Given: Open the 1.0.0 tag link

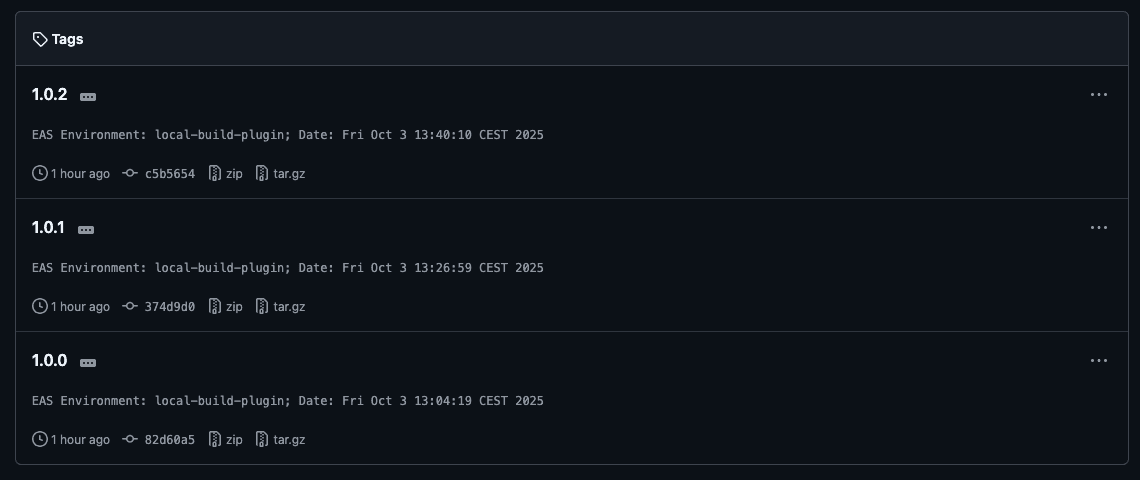Looking at the screenshot, I should 50,361.
